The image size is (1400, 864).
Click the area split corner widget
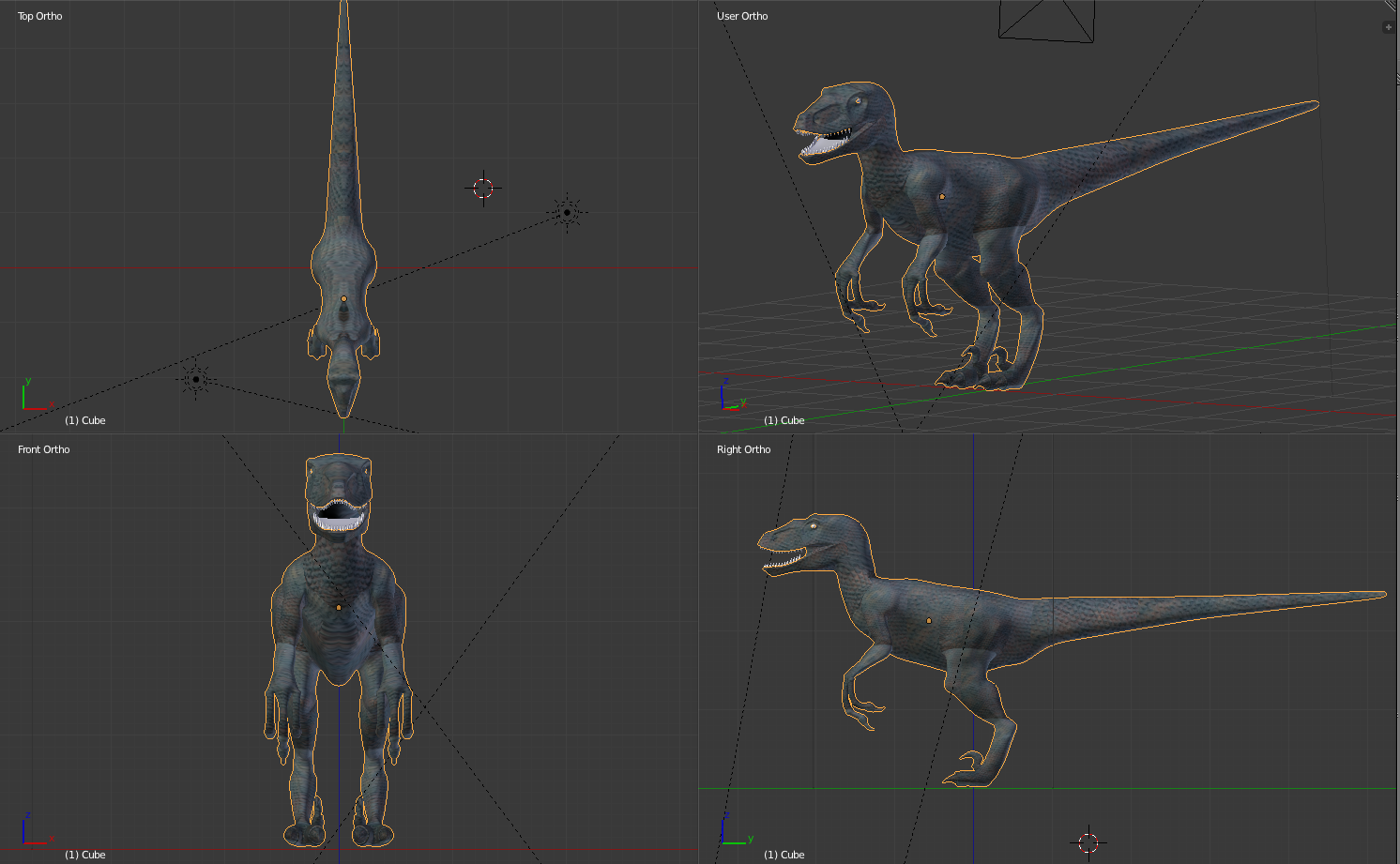tap(1392, 6)
